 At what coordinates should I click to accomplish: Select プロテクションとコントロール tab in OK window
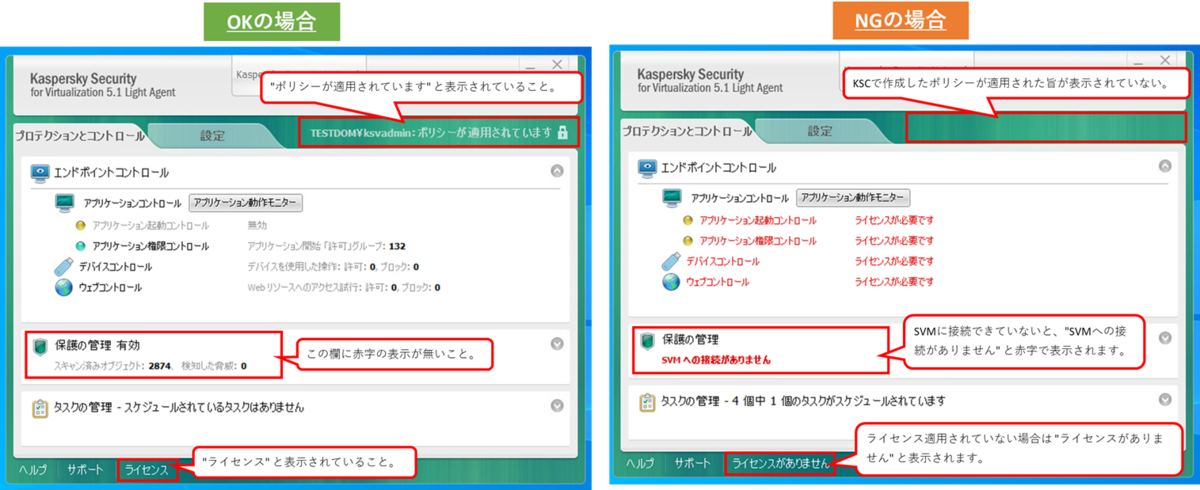(x=80, y=135)
